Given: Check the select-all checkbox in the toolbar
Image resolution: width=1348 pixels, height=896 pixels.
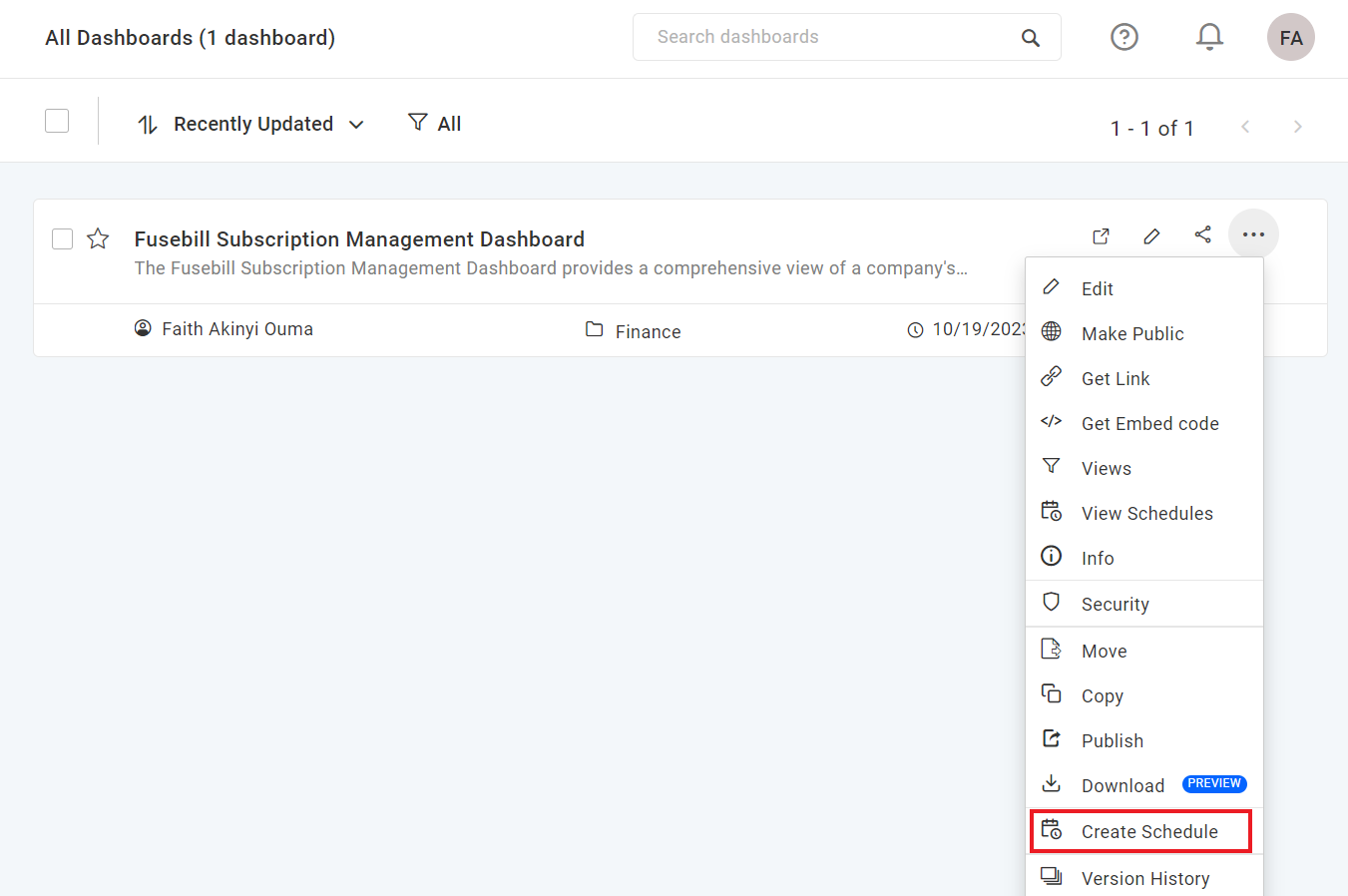Looking at the screenshot, I should click(57, 120).
